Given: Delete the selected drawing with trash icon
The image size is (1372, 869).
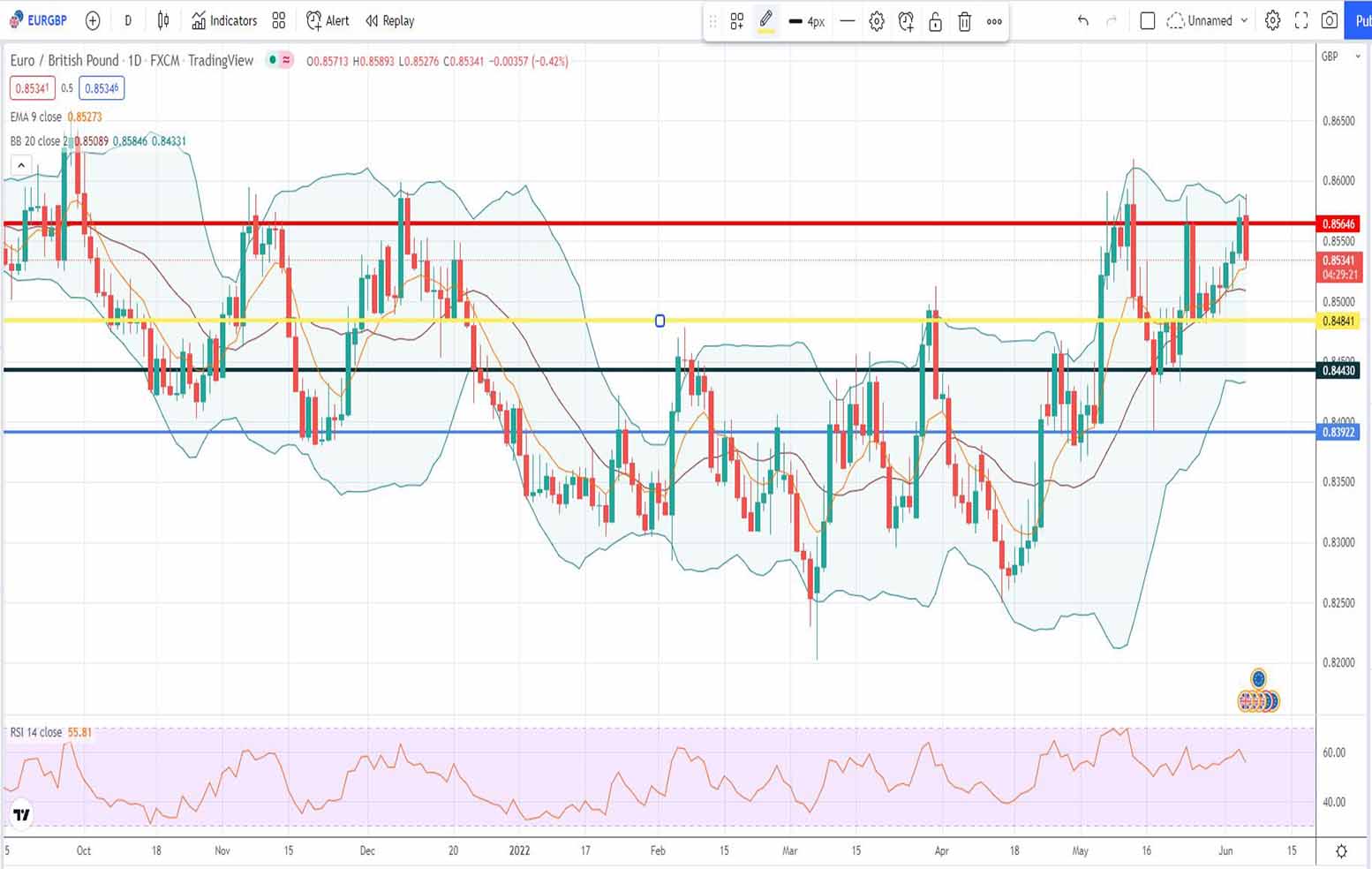Looking at the screenshot, I should pos(964,21).
